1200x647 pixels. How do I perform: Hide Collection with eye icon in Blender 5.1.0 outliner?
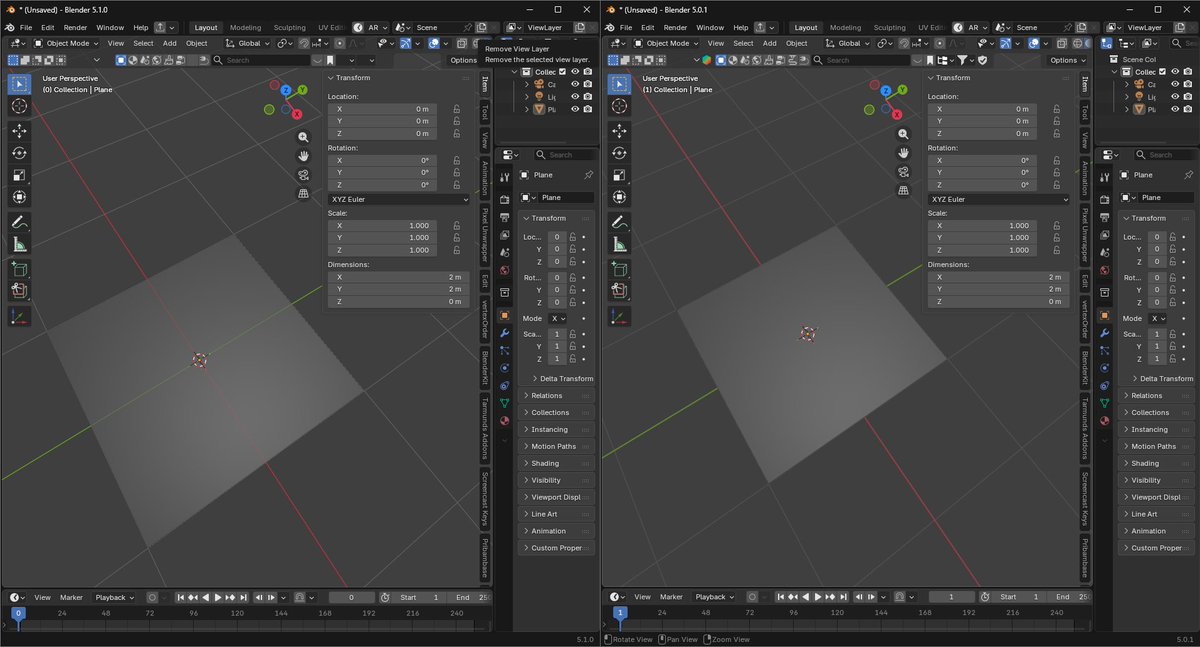coord(575,72)
